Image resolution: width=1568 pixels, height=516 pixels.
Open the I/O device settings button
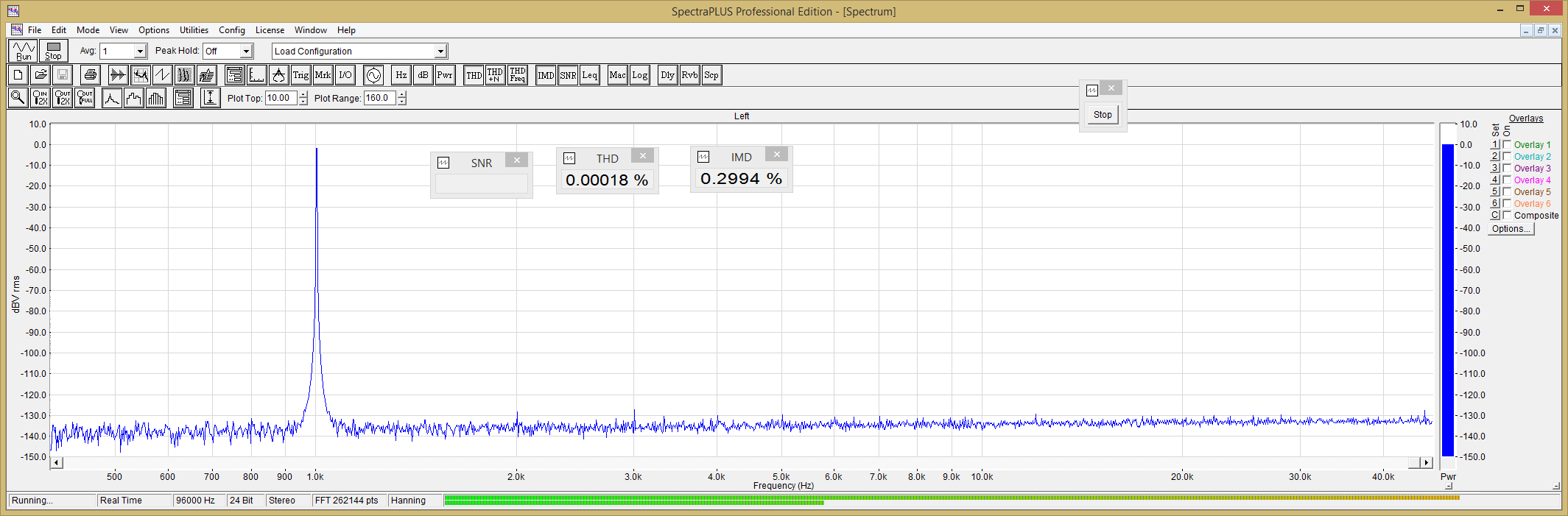pyautogui.click(x=345, y=75)
